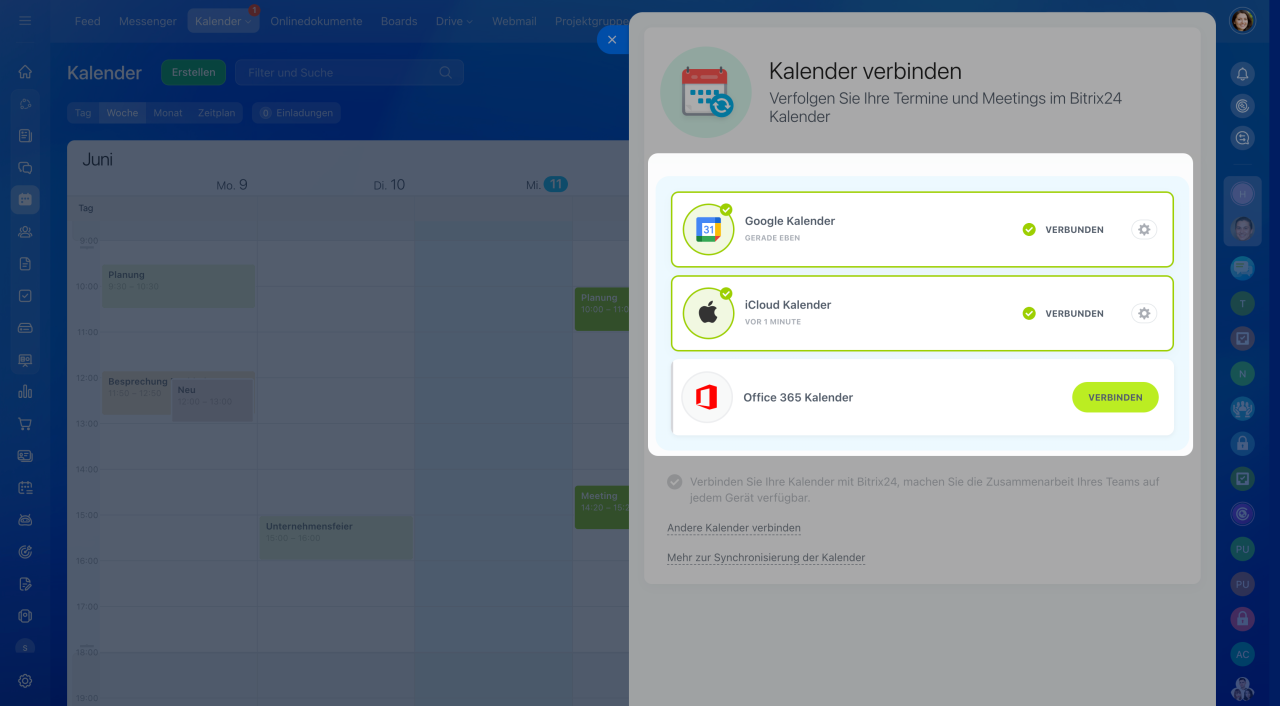Image resolution: width=1280 pixels, height=706 pixels.
Task: Click the Office 365 logo icon
Action: (x=707, y=397)
